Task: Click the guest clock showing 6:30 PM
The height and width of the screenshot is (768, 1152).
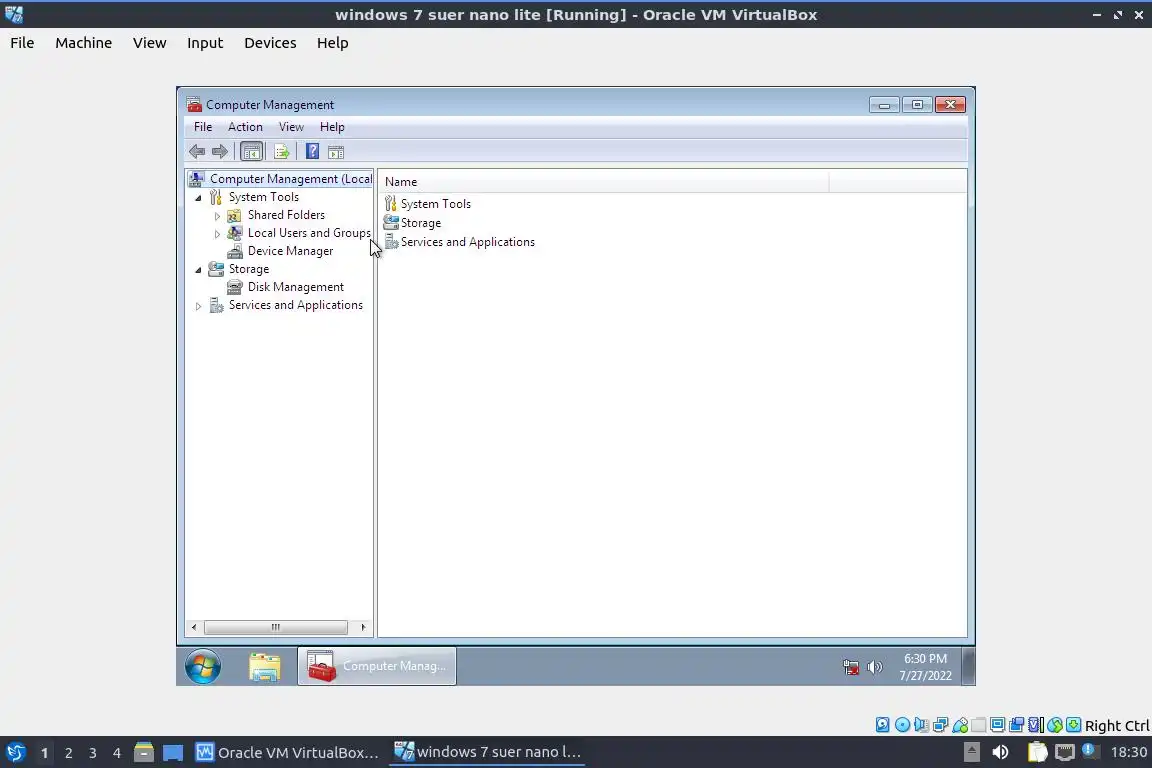Action: pyautogui.click(x=925, y=667)
